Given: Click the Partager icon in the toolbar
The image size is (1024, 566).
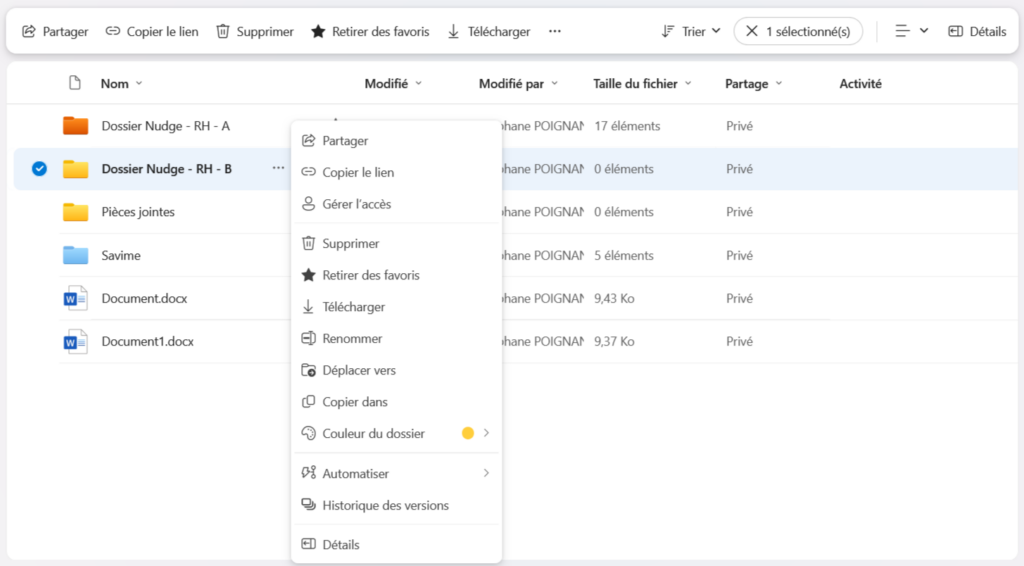Looking at the screenshot, I should (x=29, y=31).
